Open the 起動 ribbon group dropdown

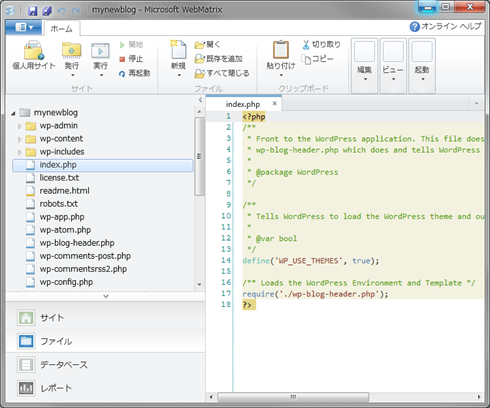click(x=422, y=66)
